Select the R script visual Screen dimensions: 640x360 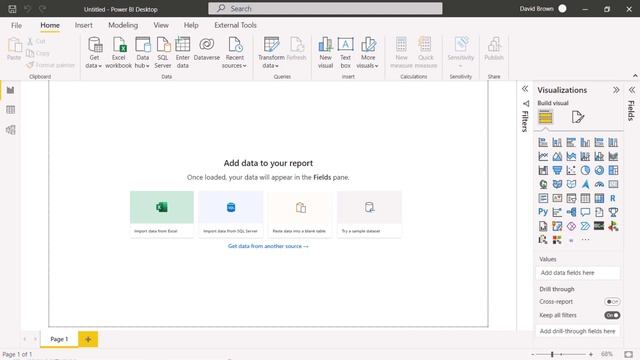coord(613,198)
